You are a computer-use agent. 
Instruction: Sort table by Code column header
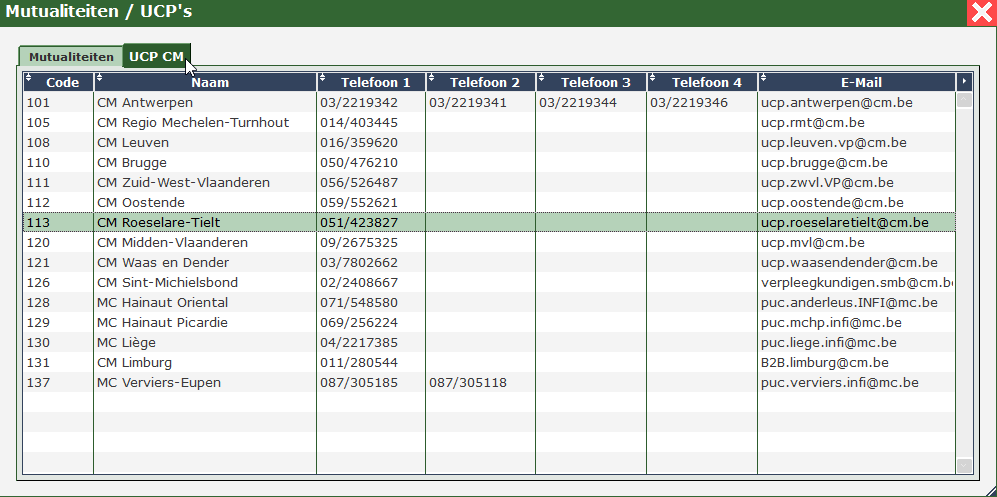[58, 82]
